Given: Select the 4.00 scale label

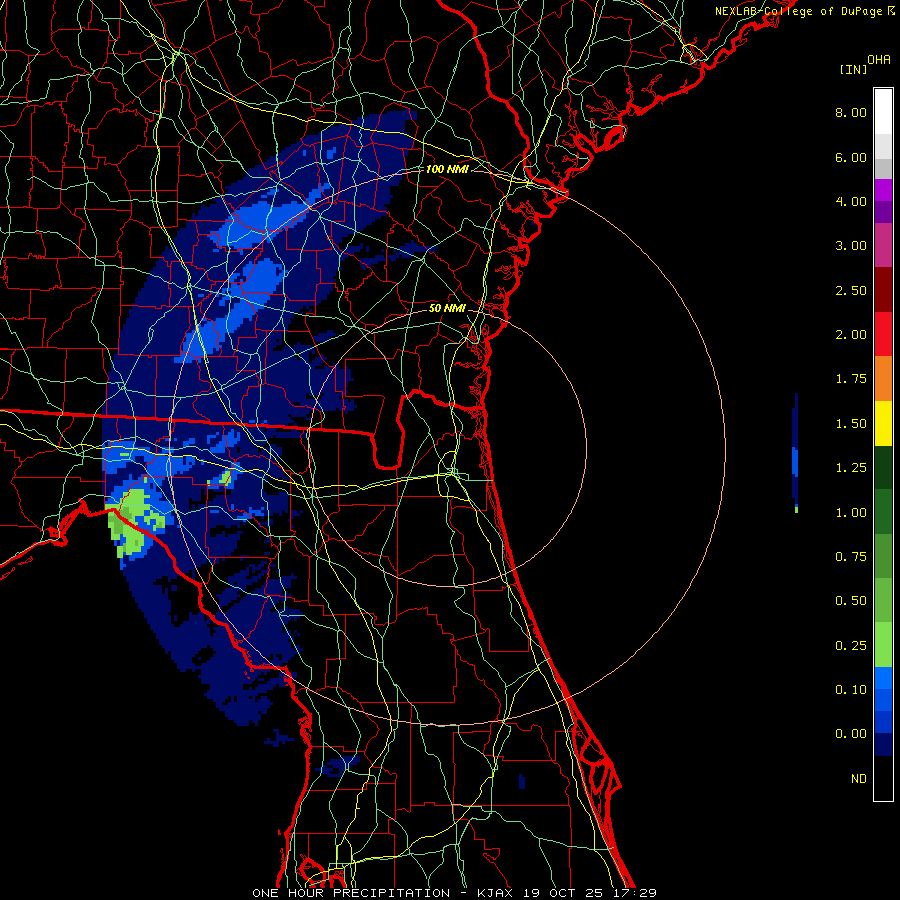Looking at the screenshot, I should [851, 201].
